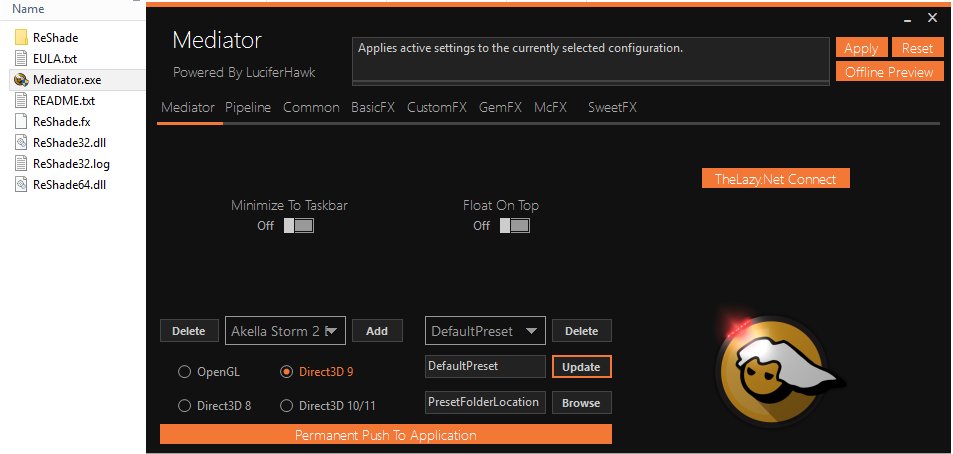Select the Direct3D 9 radio button
The height and width of the screenshot is (454, 953).
point(286,372)
